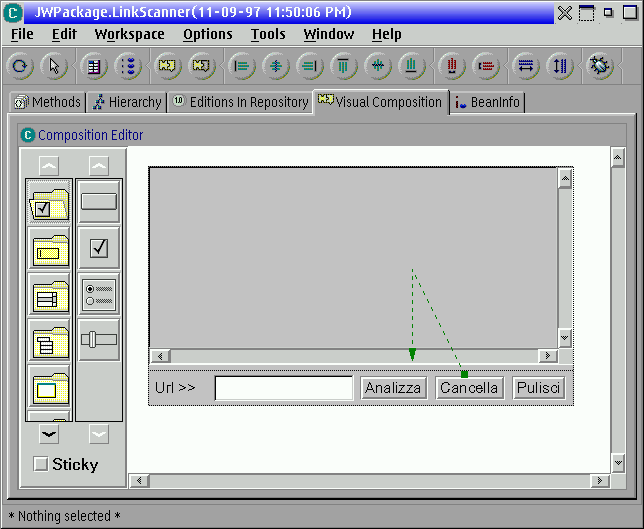
Task: Click the Pulisci button
Action: click(538, 388)
